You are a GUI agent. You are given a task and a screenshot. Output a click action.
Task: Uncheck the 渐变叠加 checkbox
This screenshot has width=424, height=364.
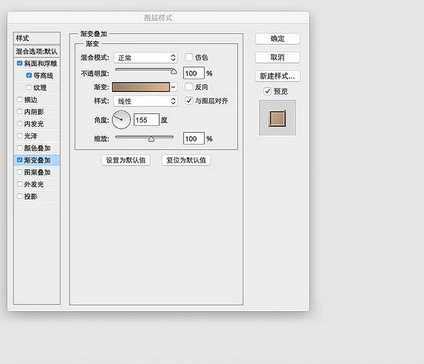coord(20,160)
